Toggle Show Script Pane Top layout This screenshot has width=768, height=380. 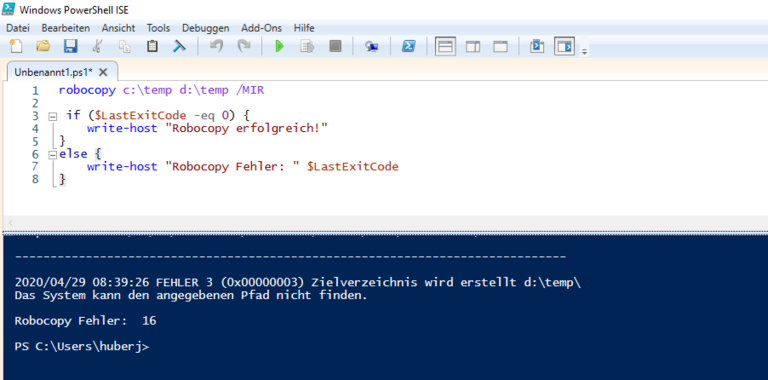tap(445, 47)
